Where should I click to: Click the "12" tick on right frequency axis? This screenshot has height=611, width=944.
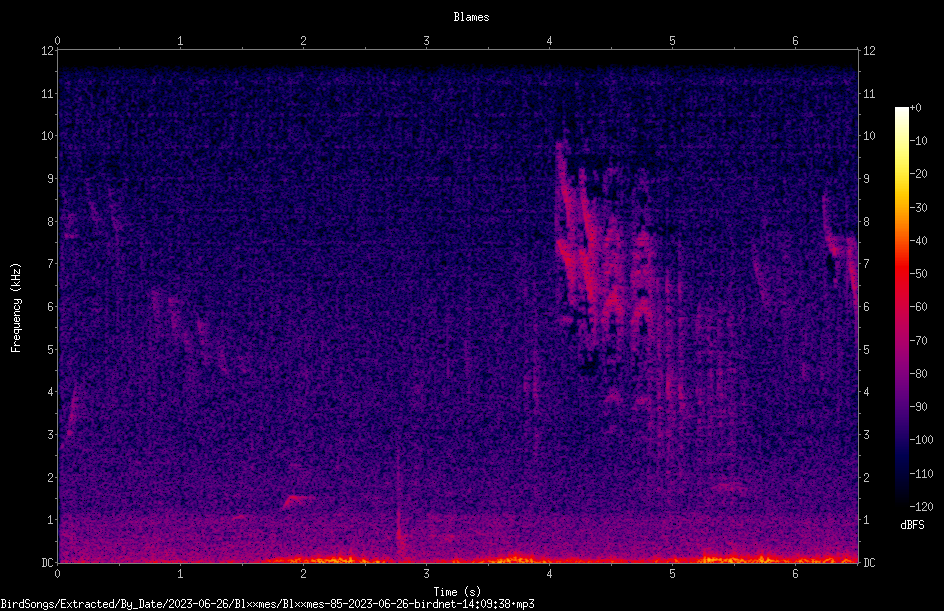tap(869, 51)
